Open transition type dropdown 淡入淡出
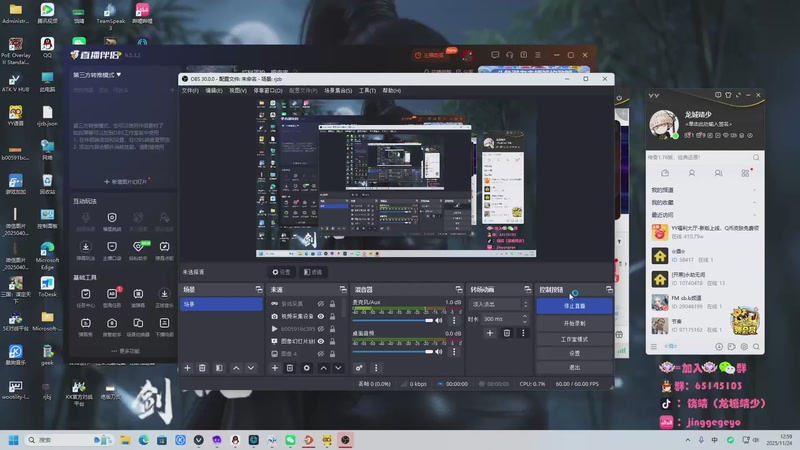Image resolution: width=800 pixels, height=450 pixels. (x=499, y=304)
